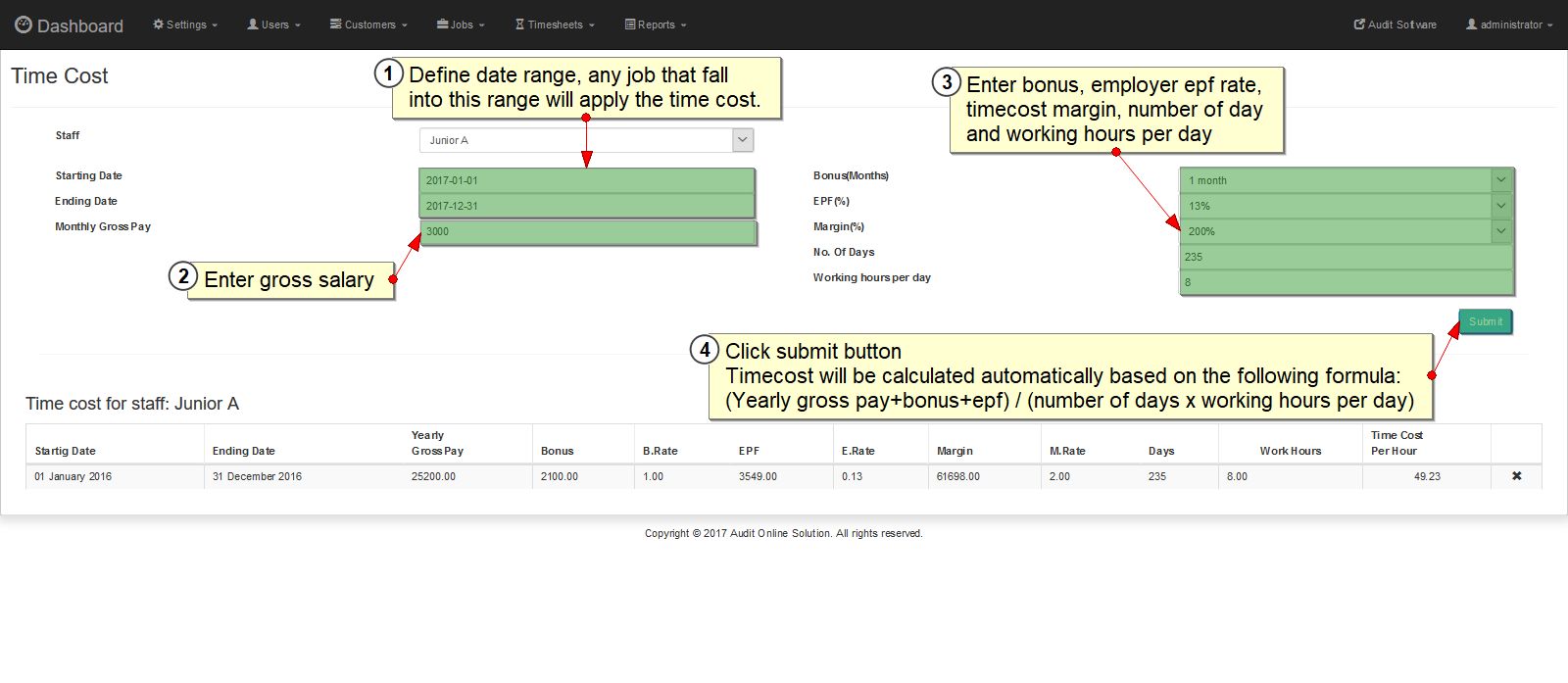Expand the Staff dropdown arrow
The height and width of the screenshot is (683, 1568).
(743, 140)
